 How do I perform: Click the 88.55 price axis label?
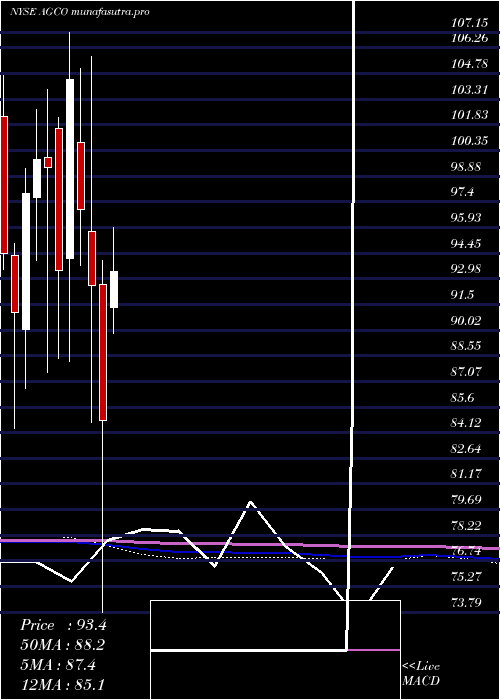tap(466, 346)
